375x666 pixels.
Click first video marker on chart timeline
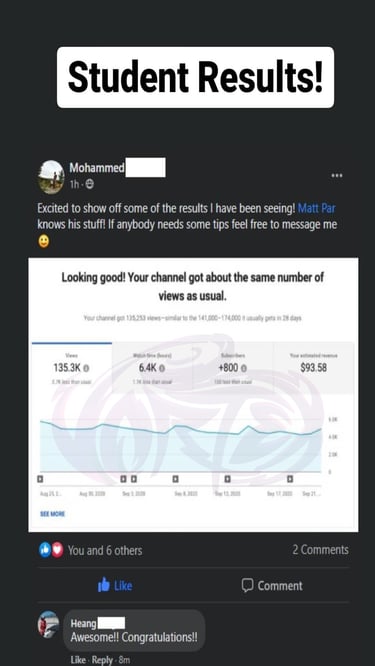40,479
